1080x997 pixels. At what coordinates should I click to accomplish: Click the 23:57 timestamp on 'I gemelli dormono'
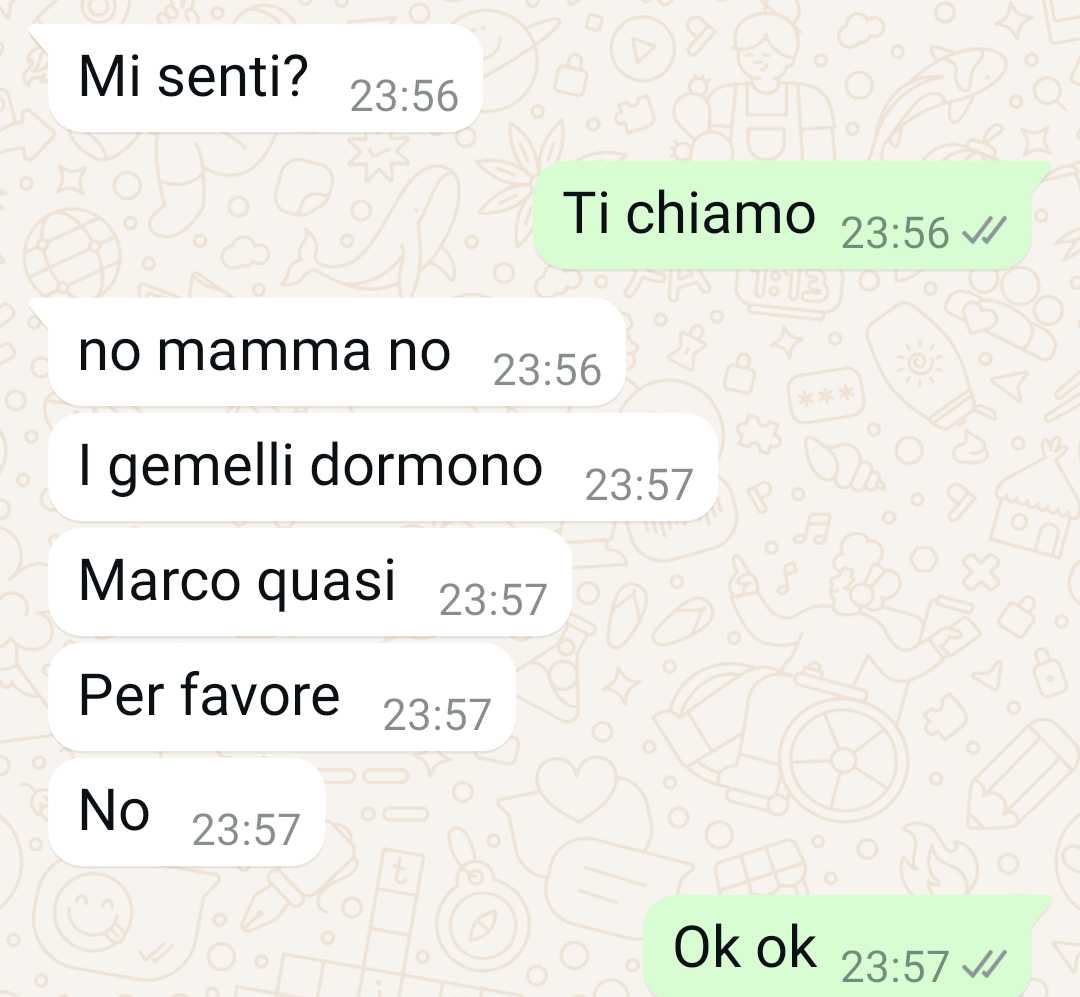click(x=639, y=485)
